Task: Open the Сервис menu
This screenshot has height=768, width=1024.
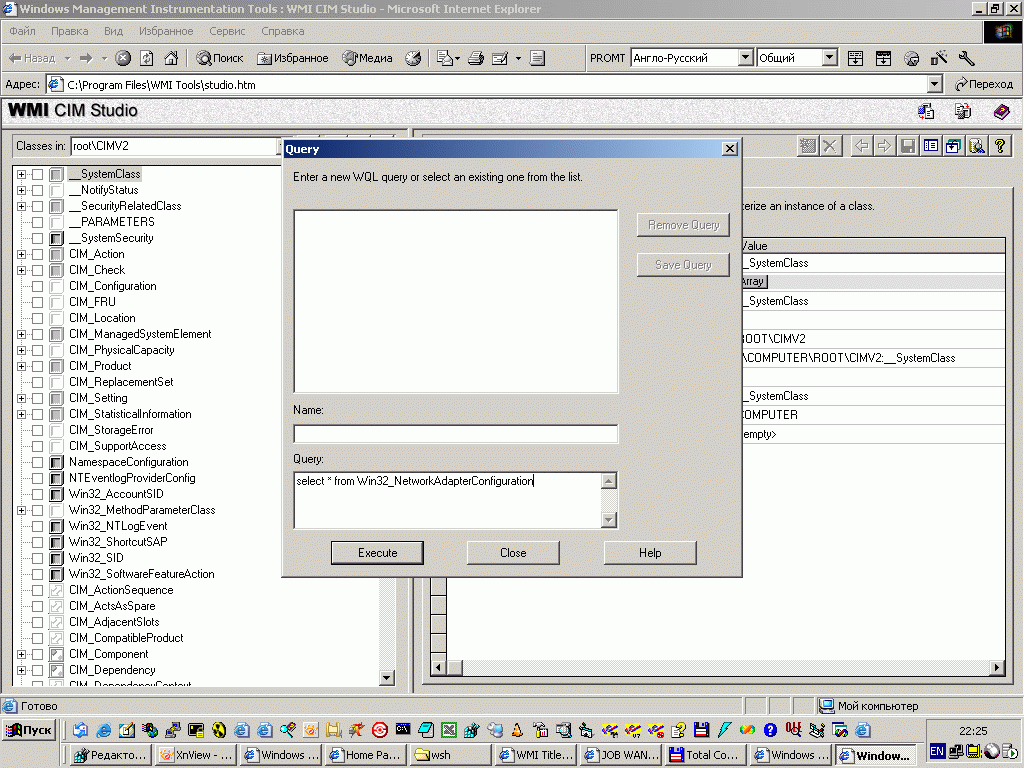Action: pyautogui.click(x=227, y=31)
